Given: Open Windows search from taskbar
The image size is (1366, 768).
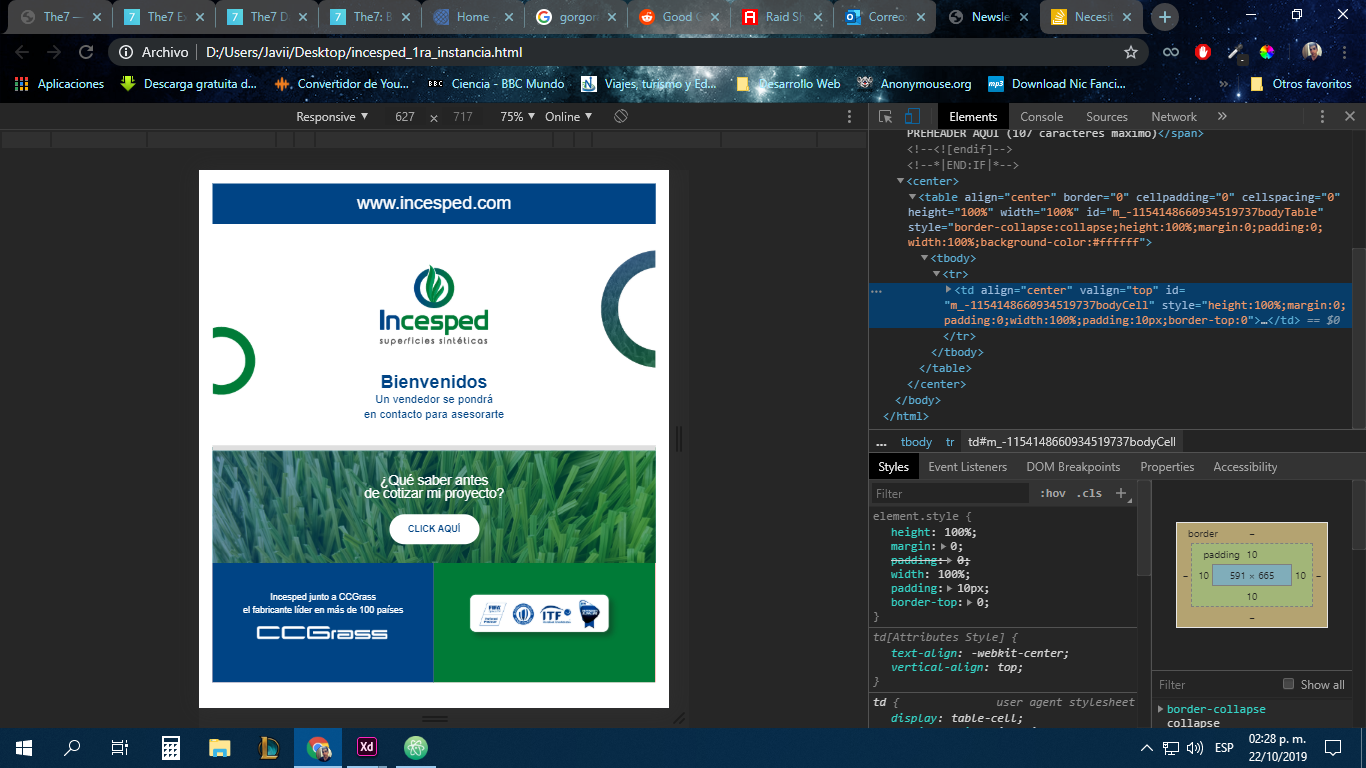Looking at the screenshot, I should click(72, 747).
